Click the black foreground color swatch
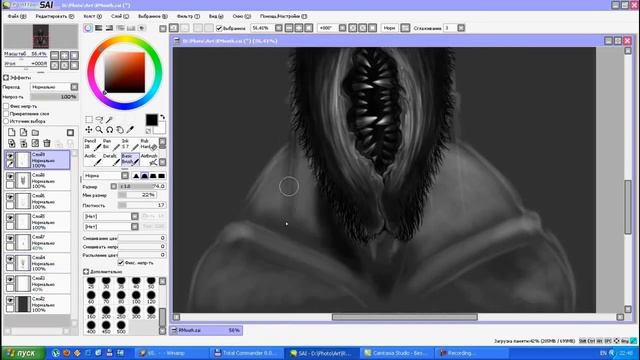 click(x=151, y=120)
